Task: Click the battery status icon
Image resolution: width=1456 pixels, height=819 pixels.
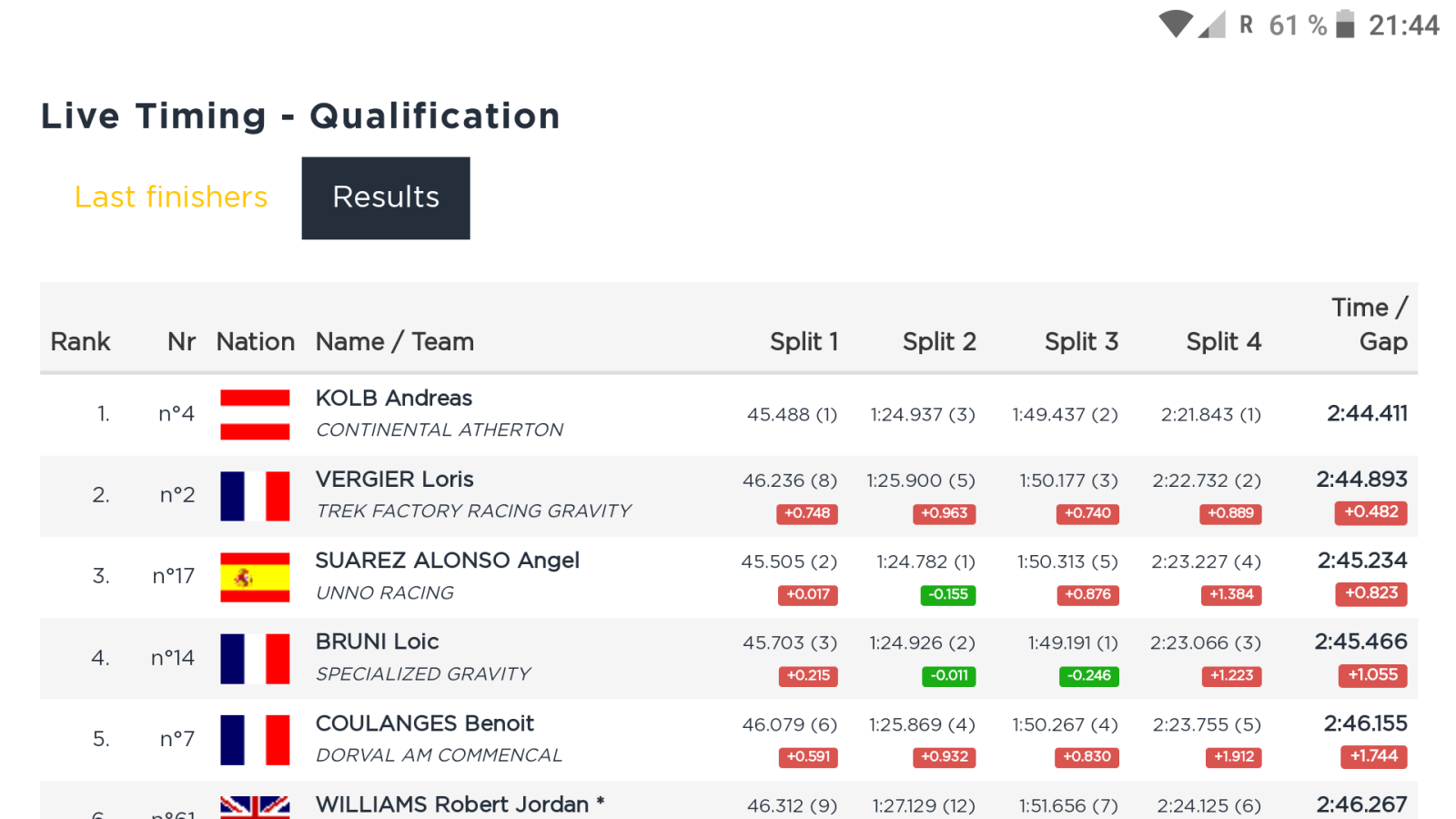Action: pos(1345,24)
